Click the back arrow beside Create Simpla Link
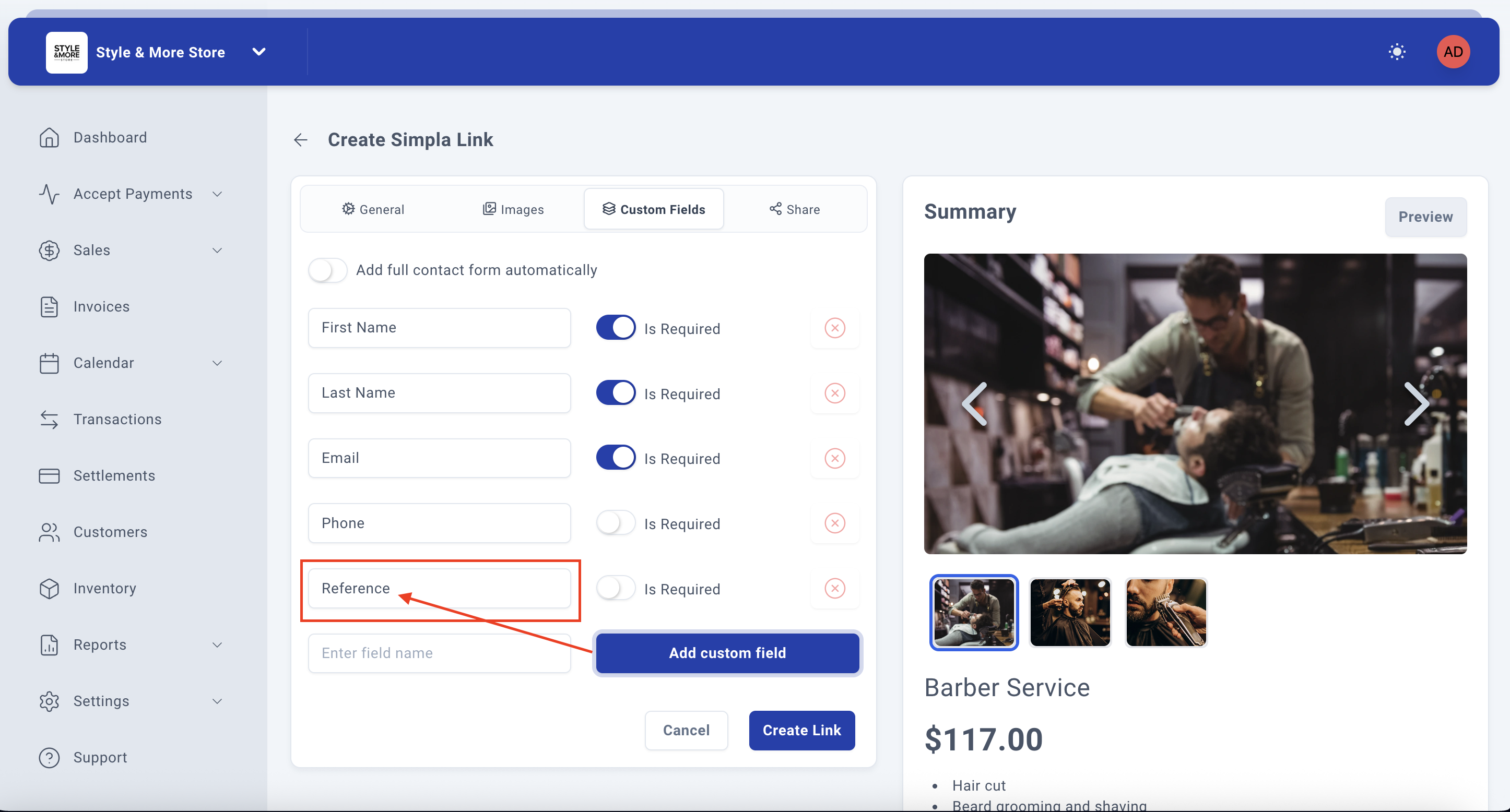The width and height of the screenshot is (1510, 812). (301, 139)
